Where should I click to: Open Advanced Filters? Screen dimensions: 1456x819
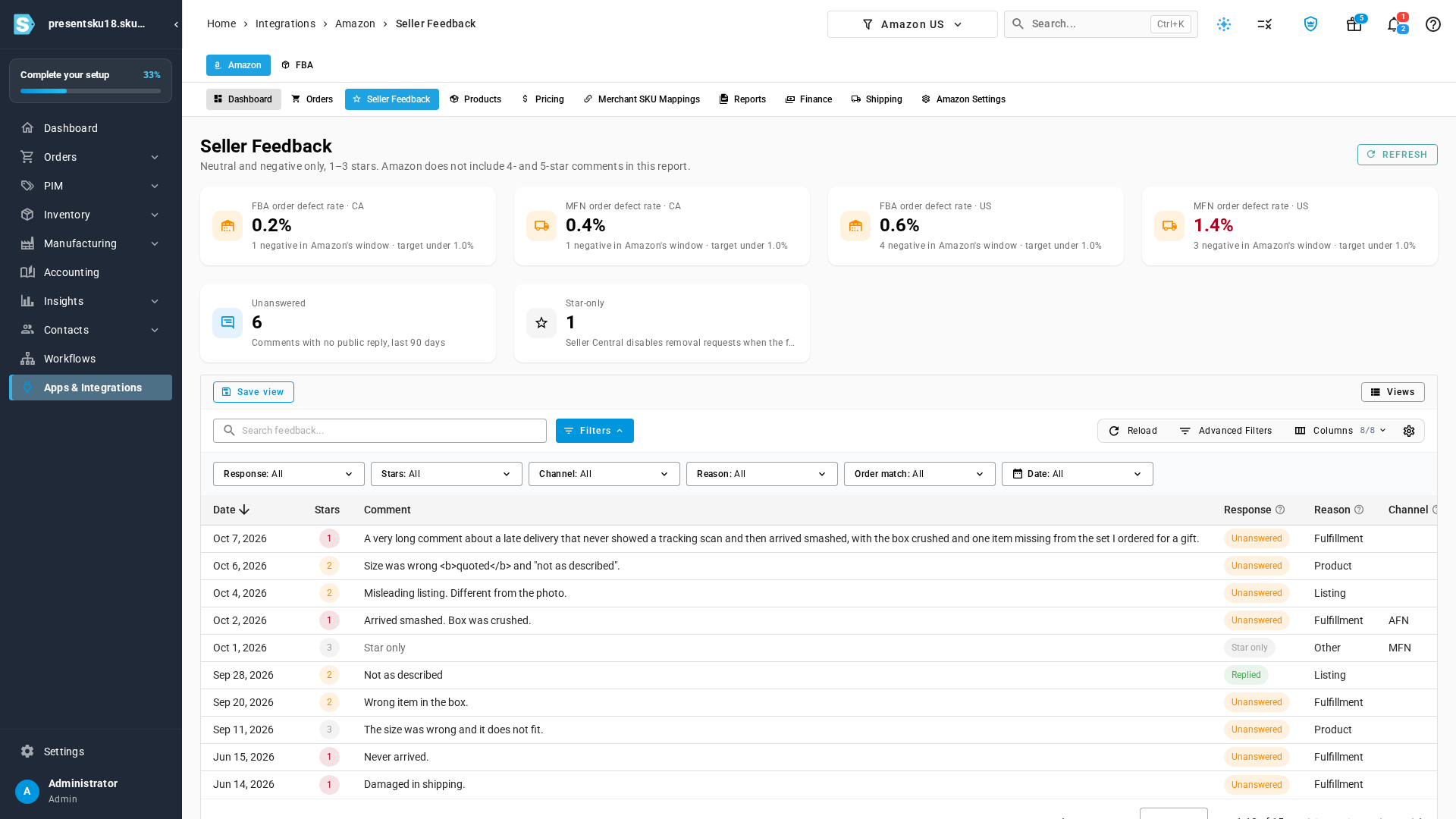pyautogui.click(x=1225, y=431)
